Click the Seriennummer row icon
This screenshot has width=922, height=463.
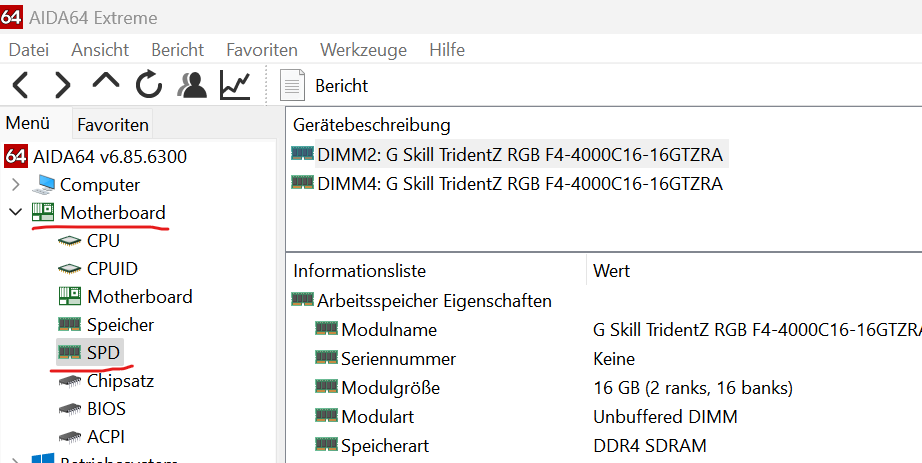coord(326,357)
